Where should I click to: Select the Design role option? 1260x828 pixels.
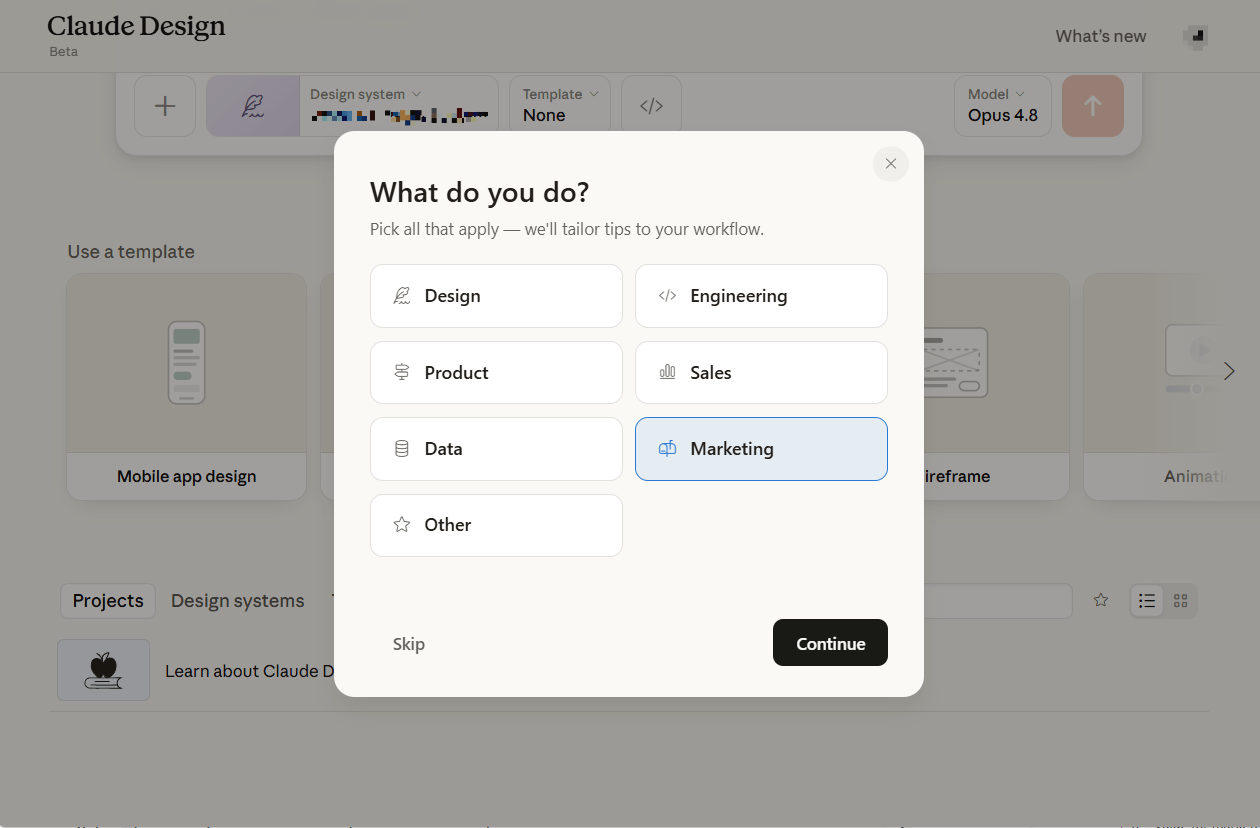pyautogui.click(x=496, y=296)
